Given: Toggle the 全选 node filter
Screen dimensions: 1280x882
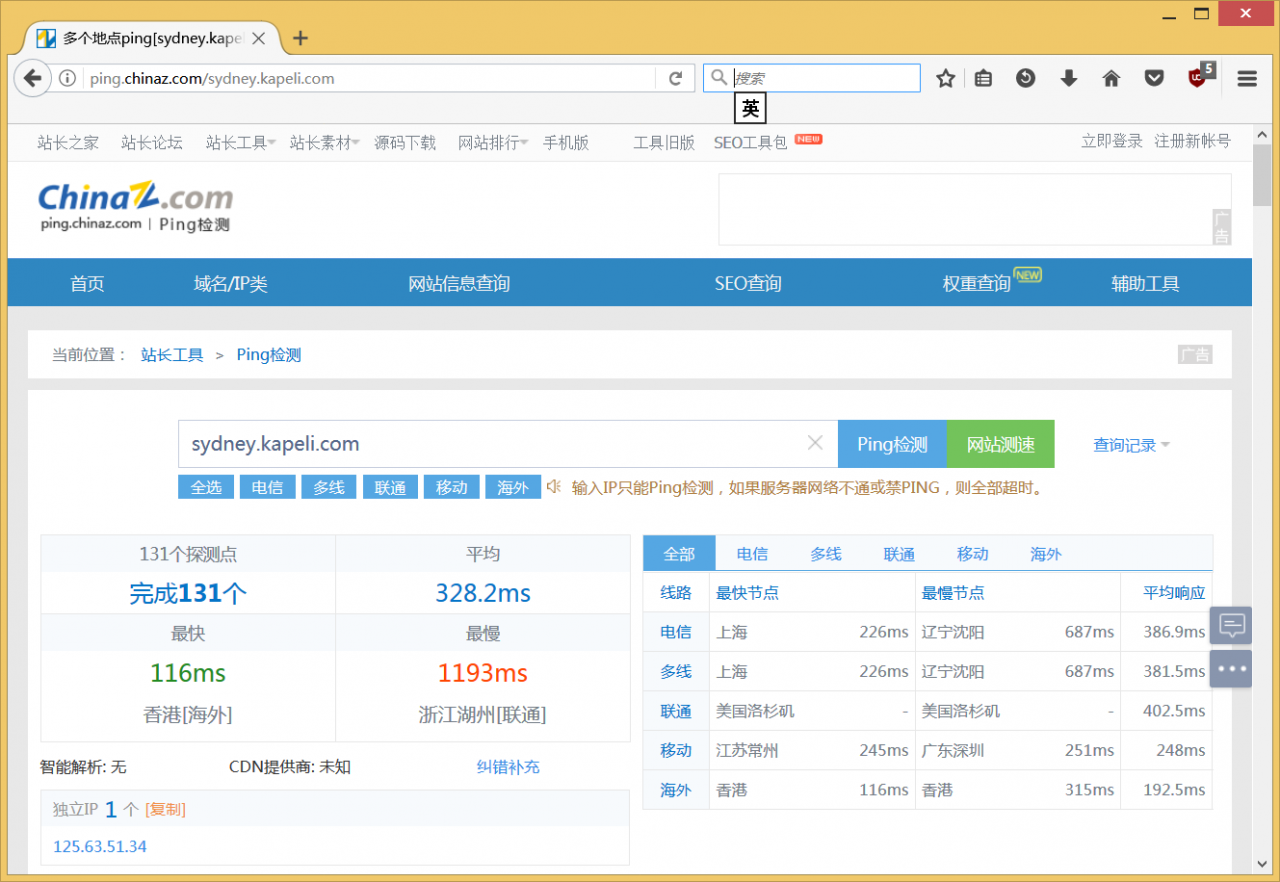Looking at the screenshot, I should pos(206,487).
